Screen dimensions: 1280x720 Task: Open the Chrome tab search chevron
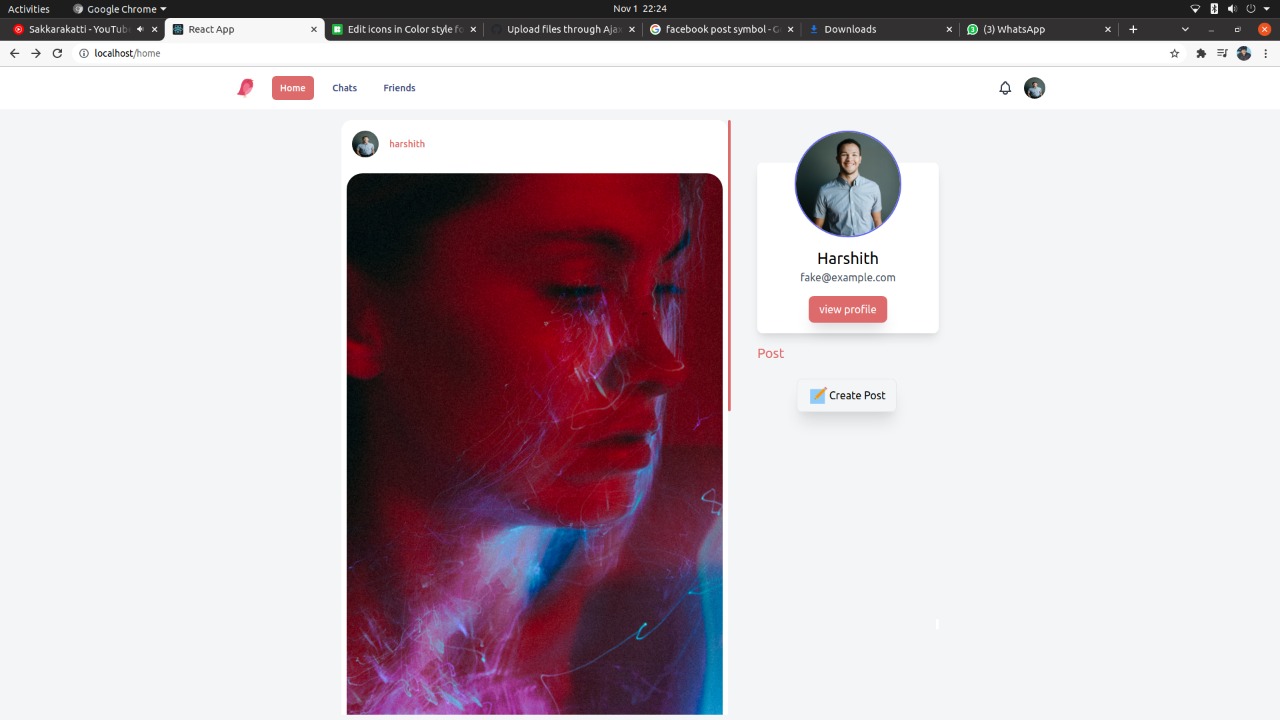point(1185,29)
